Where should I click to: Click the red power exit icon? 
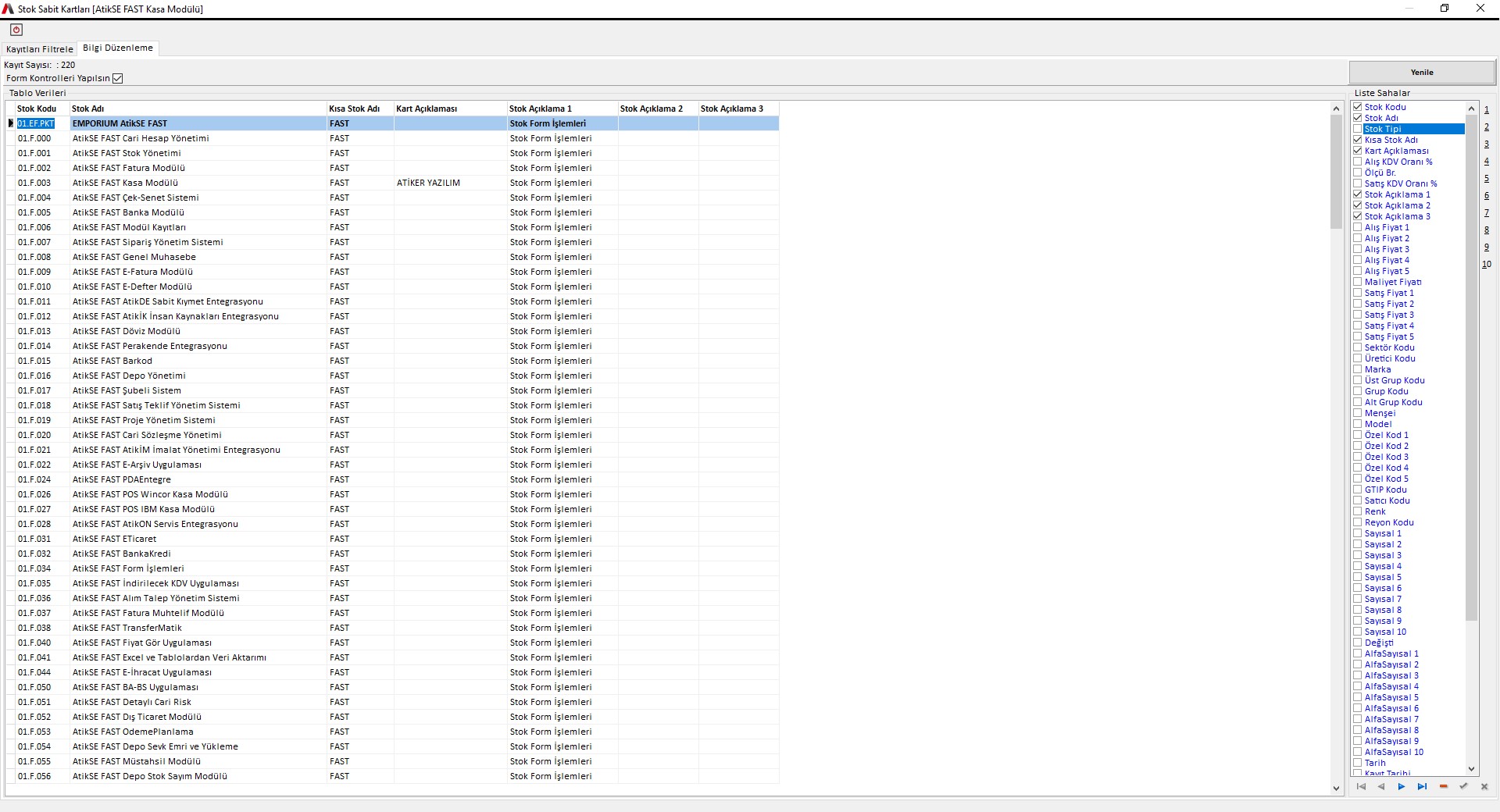coord(16,30)
